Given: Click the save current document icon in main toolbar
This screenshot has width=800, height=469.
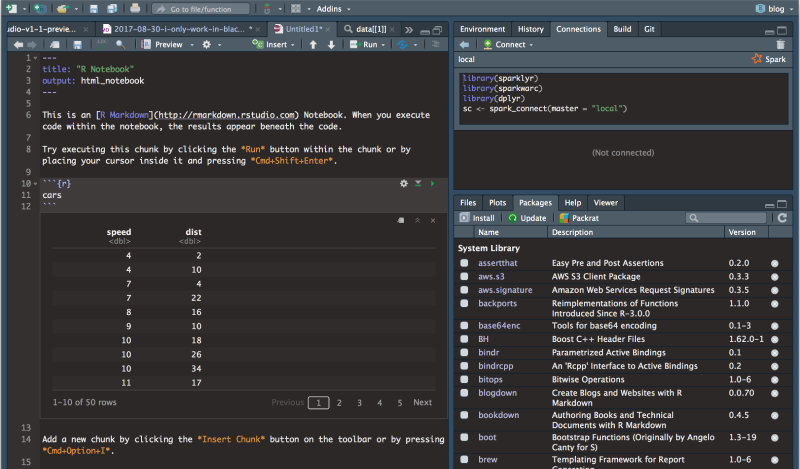Looking at the screenshot, I should 94,9.
